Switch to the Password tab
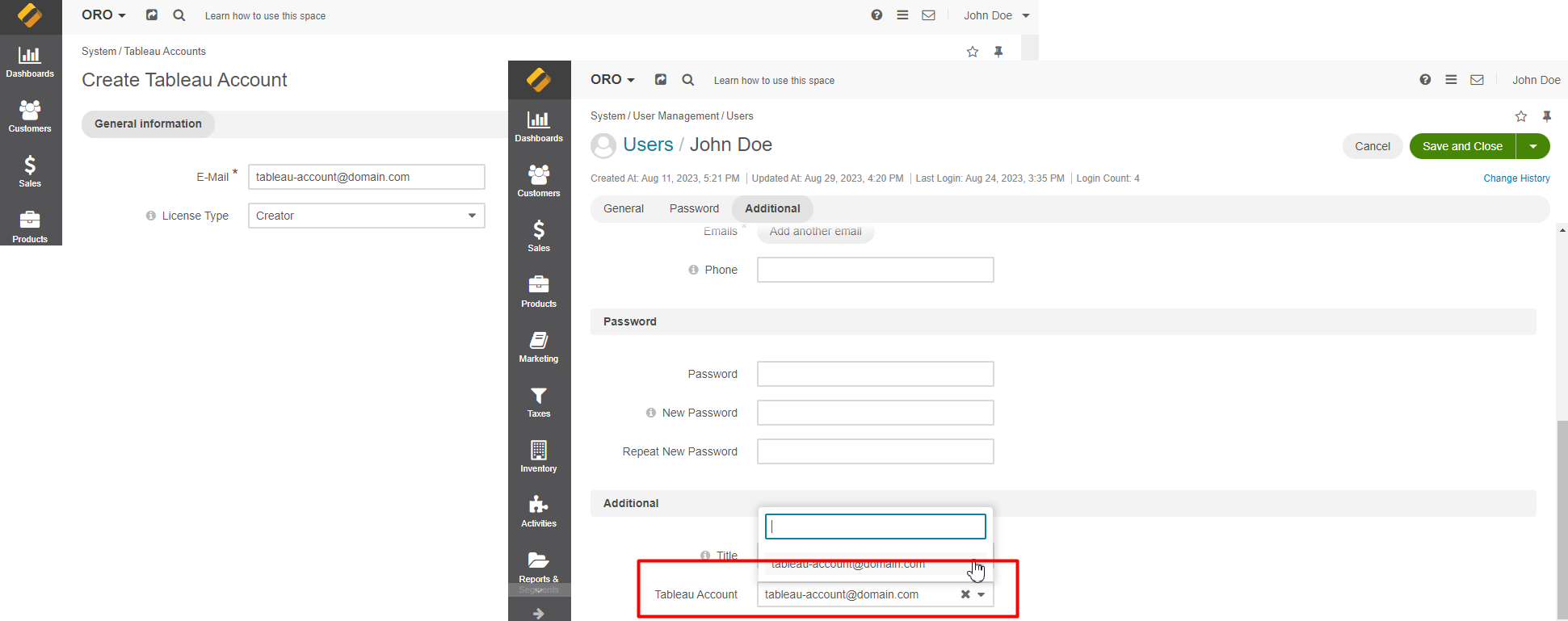This screenshot has height=621, width=1568. 694,208
